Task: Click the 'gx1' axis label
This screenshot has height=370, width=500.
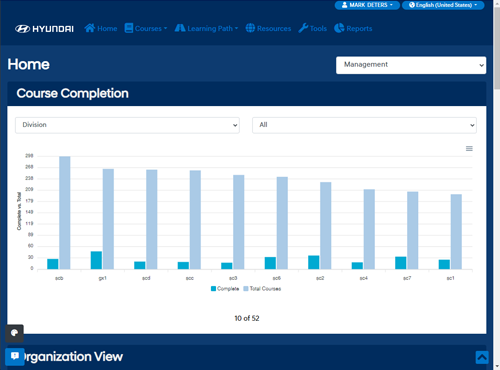Action: point(102,278)
